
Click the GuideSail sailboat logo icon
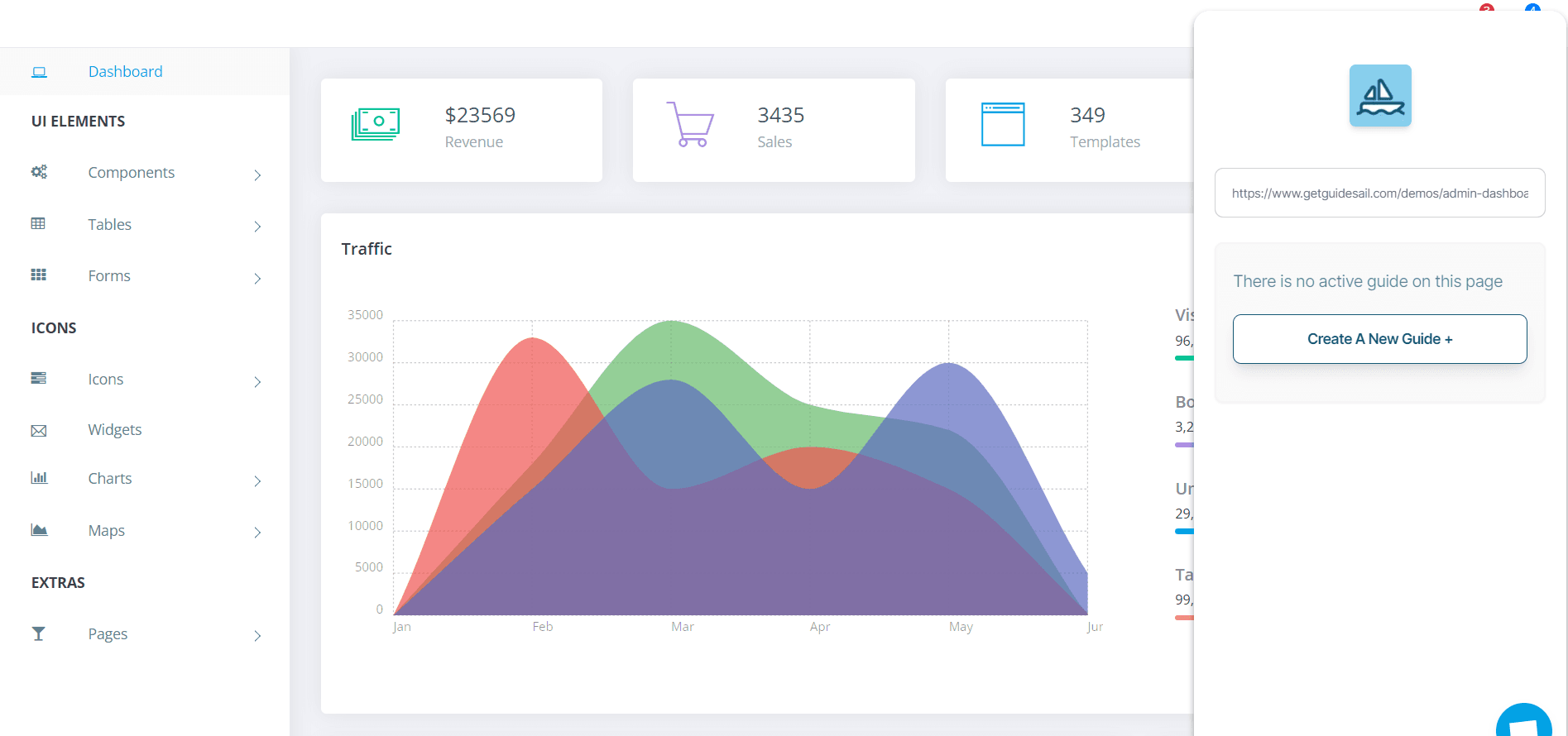[x=1379, y=96]
